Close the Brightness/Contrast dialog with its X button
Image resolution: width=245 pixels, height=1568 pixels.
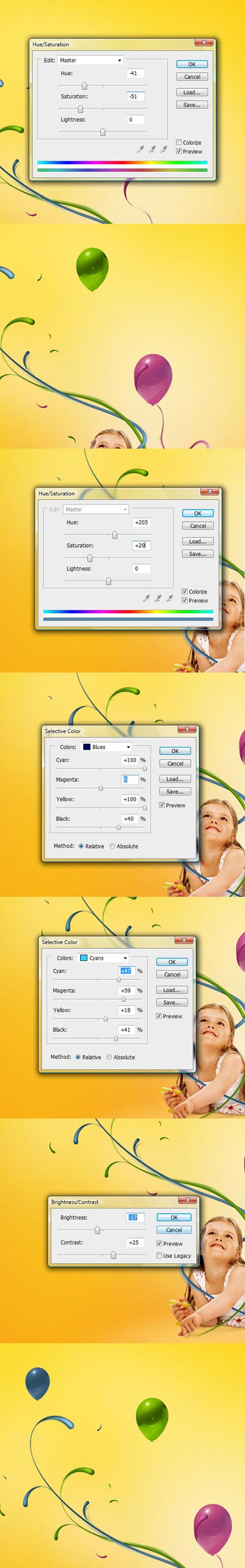pyautogui.click(x=187, y=1200)
